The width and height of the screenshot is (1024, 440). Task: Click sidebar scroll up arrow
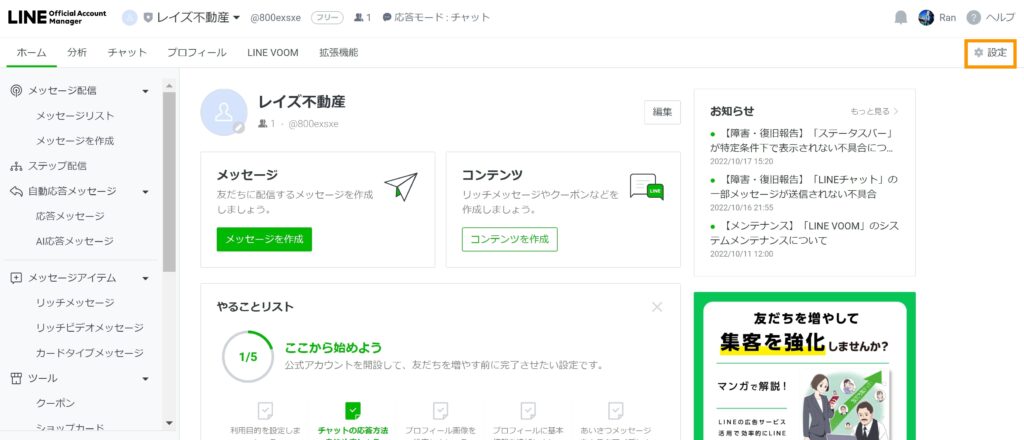coord(169,86)
